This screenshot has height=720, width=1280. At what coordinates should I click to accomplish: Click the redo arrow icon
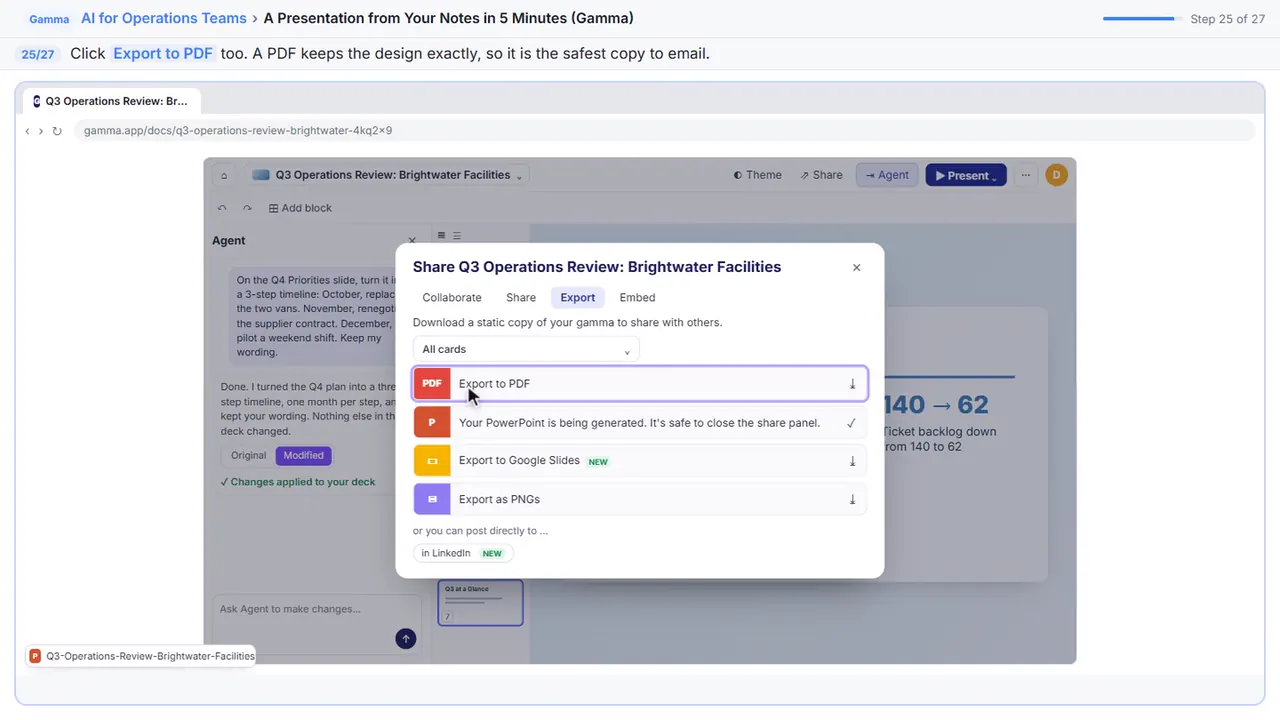click(x=247, y=208)
